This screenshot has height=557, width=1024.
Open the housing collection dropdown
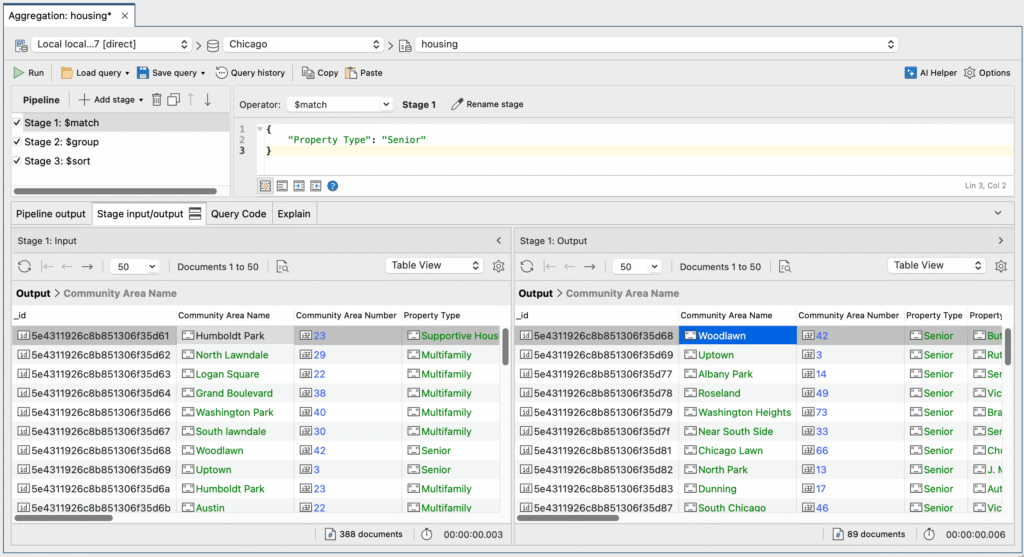coord(656,44)
